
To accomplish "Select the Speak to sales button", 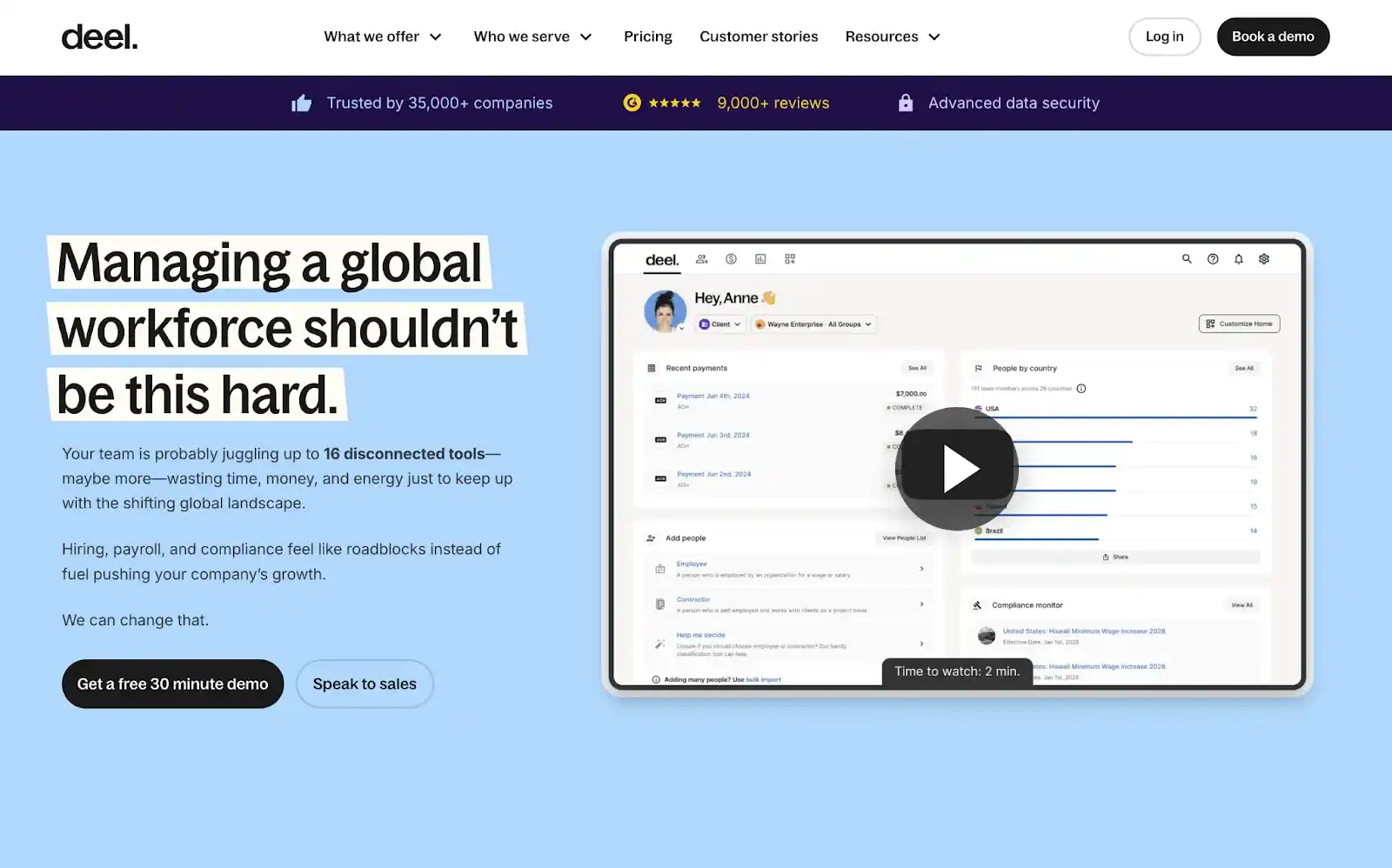I will [x=365, y=684].
